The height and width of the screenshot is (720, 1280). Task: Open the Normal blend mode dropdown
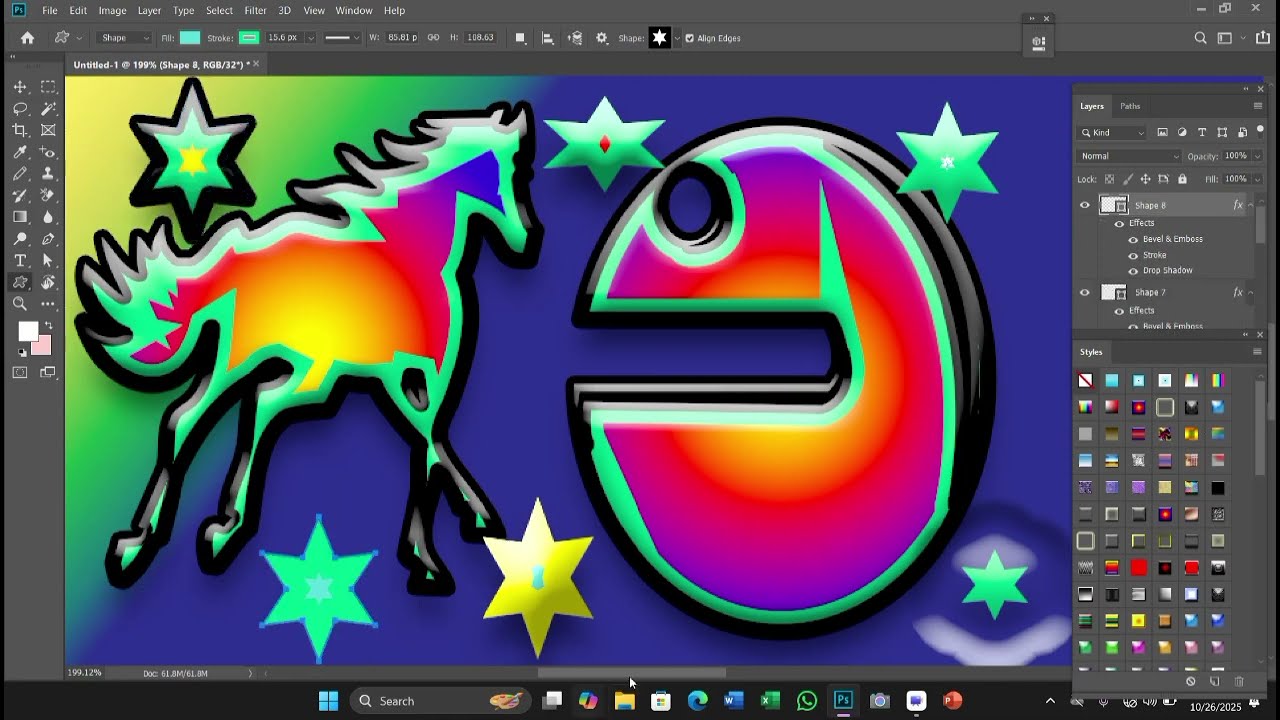pos(1130,156)
